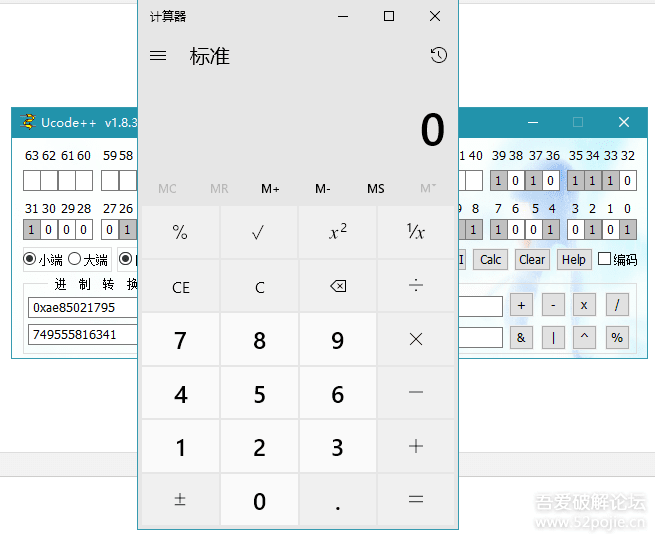Add to memory with M+ button
The image size is (655, 539).
[x=270, y=188]
